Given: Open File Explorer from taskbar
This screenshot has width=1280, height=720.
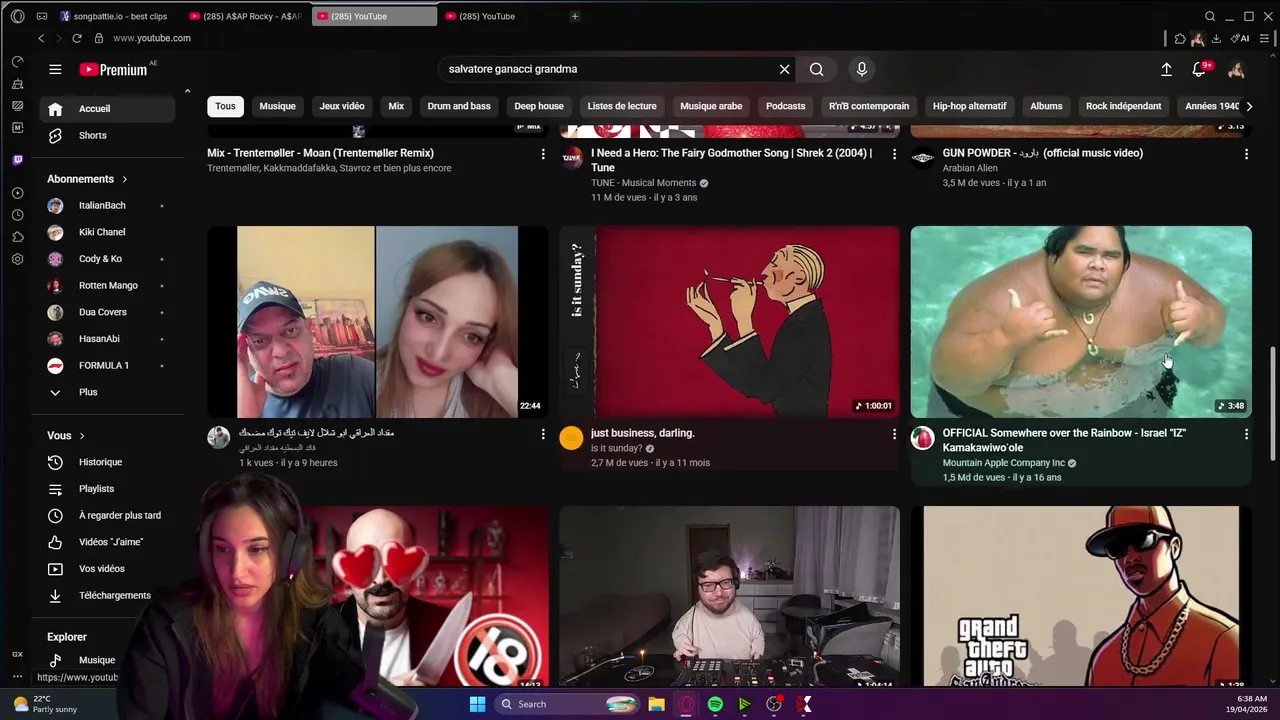Looking at the screenshot, I should [x=656, y=704].
